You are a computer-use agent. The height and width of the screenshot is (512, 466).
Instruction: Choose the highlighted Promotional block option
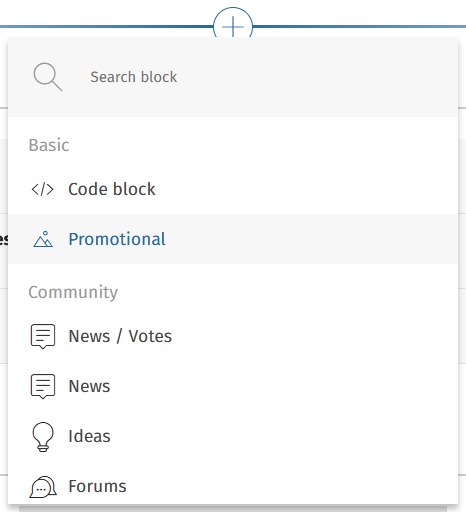point(233,239)
